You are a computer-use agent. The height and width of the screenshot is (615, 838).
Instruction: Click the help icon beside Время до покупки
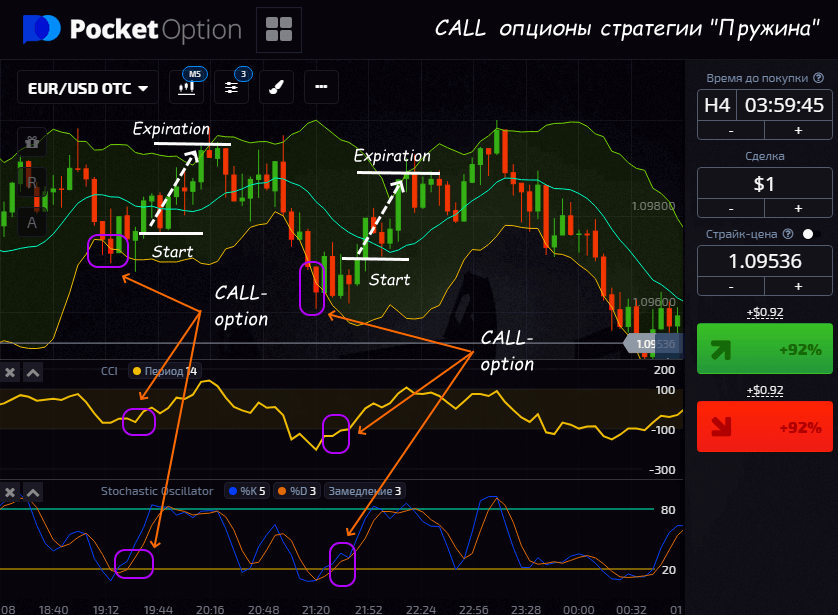point(818,78)
